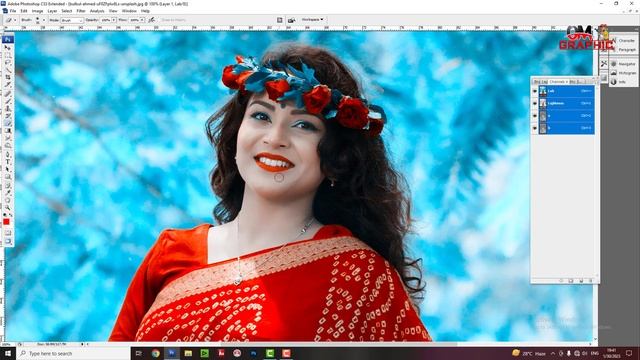Image resolution: width=640 pixels, height=360 pixels.
Task: Select the Crop tool
Action: click(x=7, y=77)
